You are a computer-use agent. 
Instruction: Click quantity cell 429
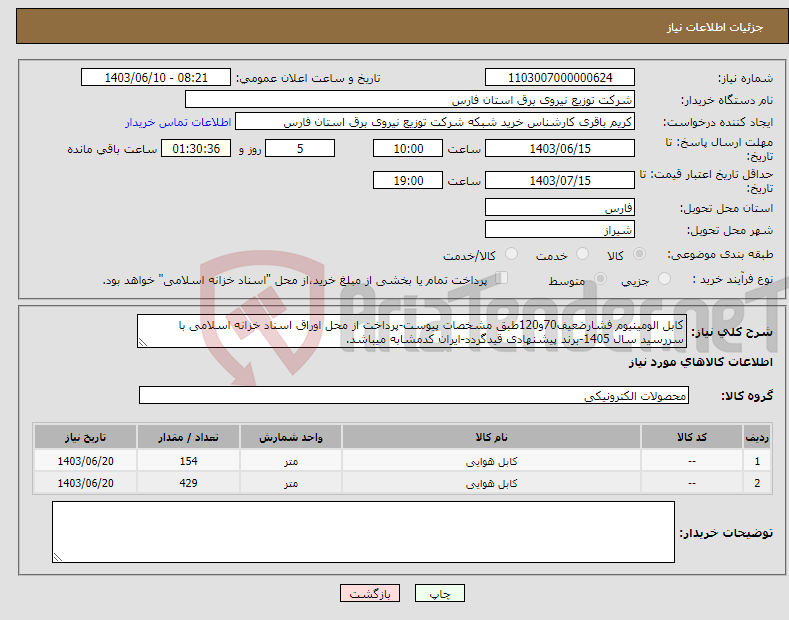tap(188, 483)
